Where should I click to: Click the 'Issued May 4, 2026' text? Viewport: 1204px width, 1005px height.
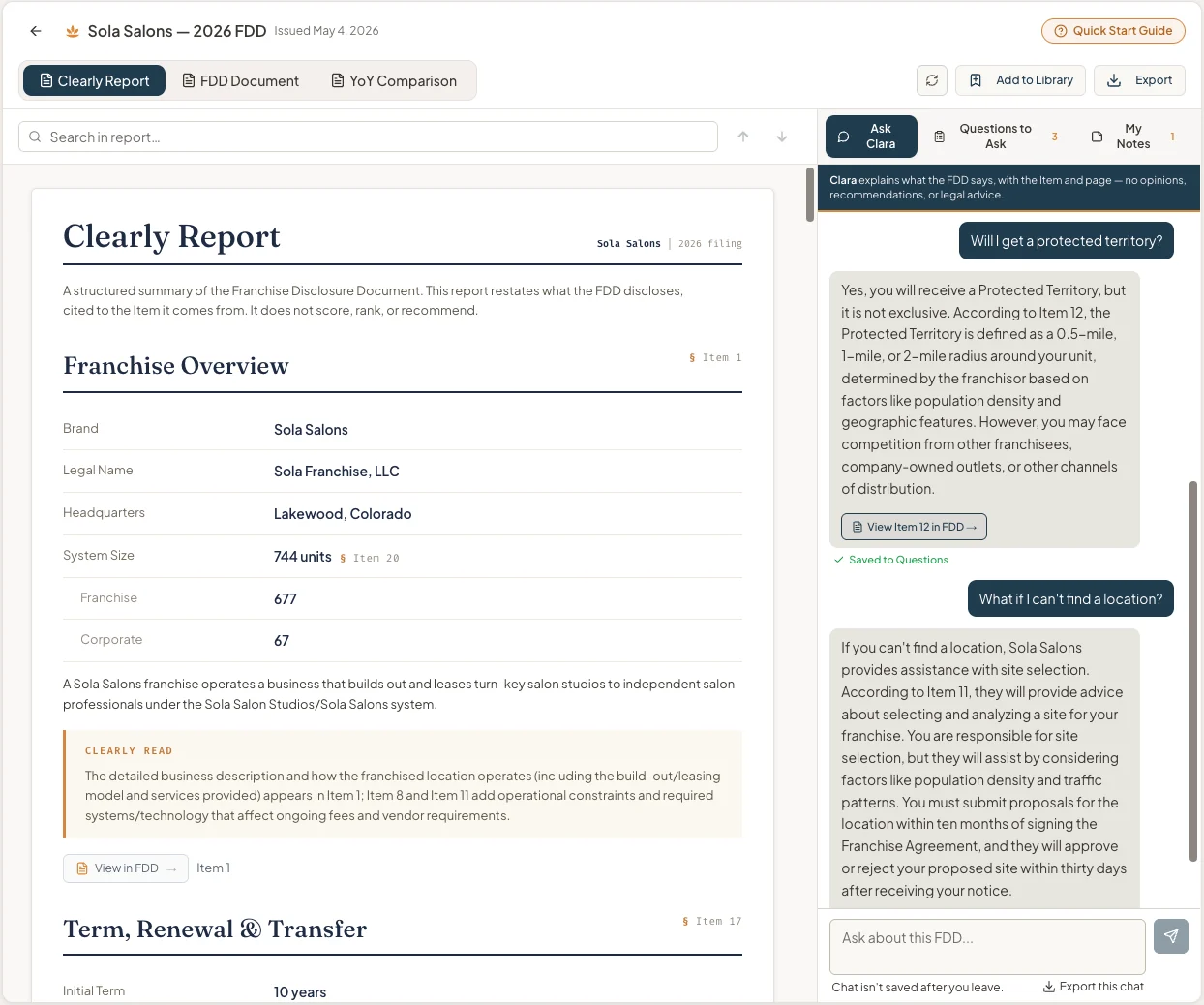[326, 31]
